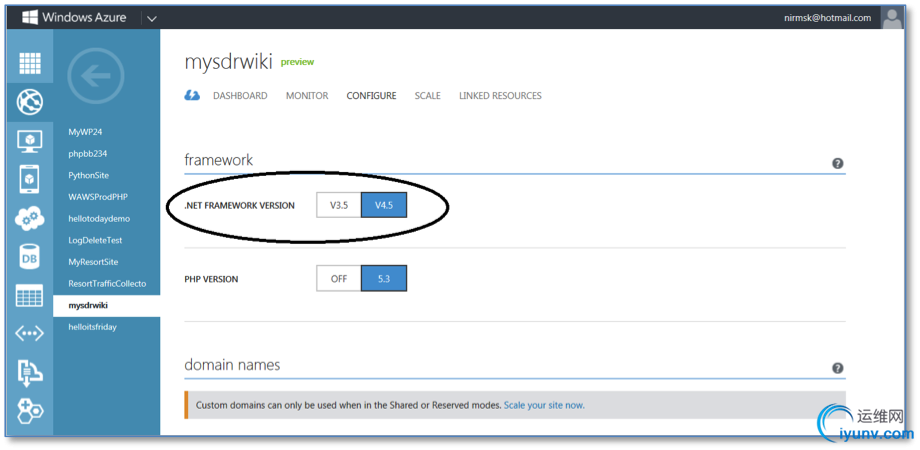This screenshot has height=450, width=920.
Task: Set .NET Framework version to V4.5
Action: [384, 205]
